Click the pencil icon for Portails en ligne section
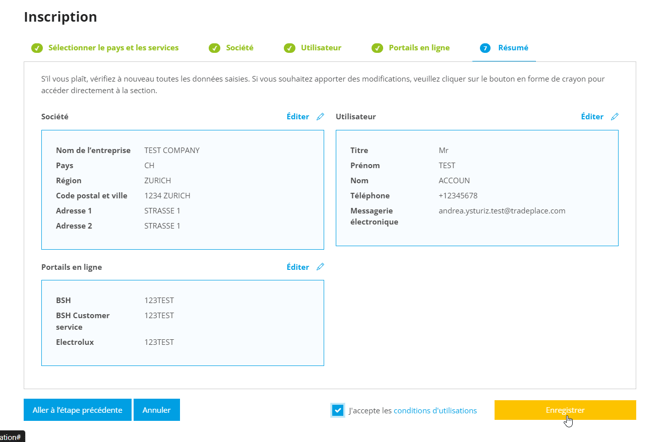This screenshot has width=670, height=442. click(320, 267)
